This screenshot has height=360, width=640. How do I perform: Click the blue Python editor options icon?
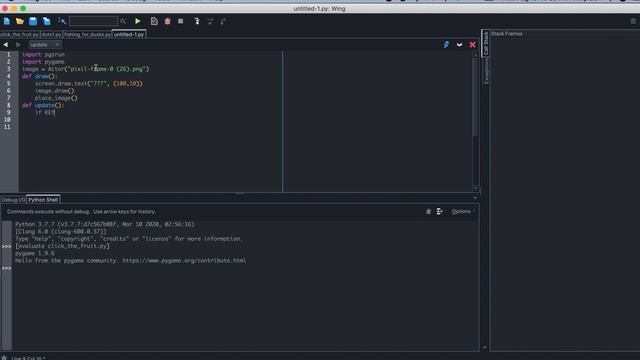(x=446, y=44)
